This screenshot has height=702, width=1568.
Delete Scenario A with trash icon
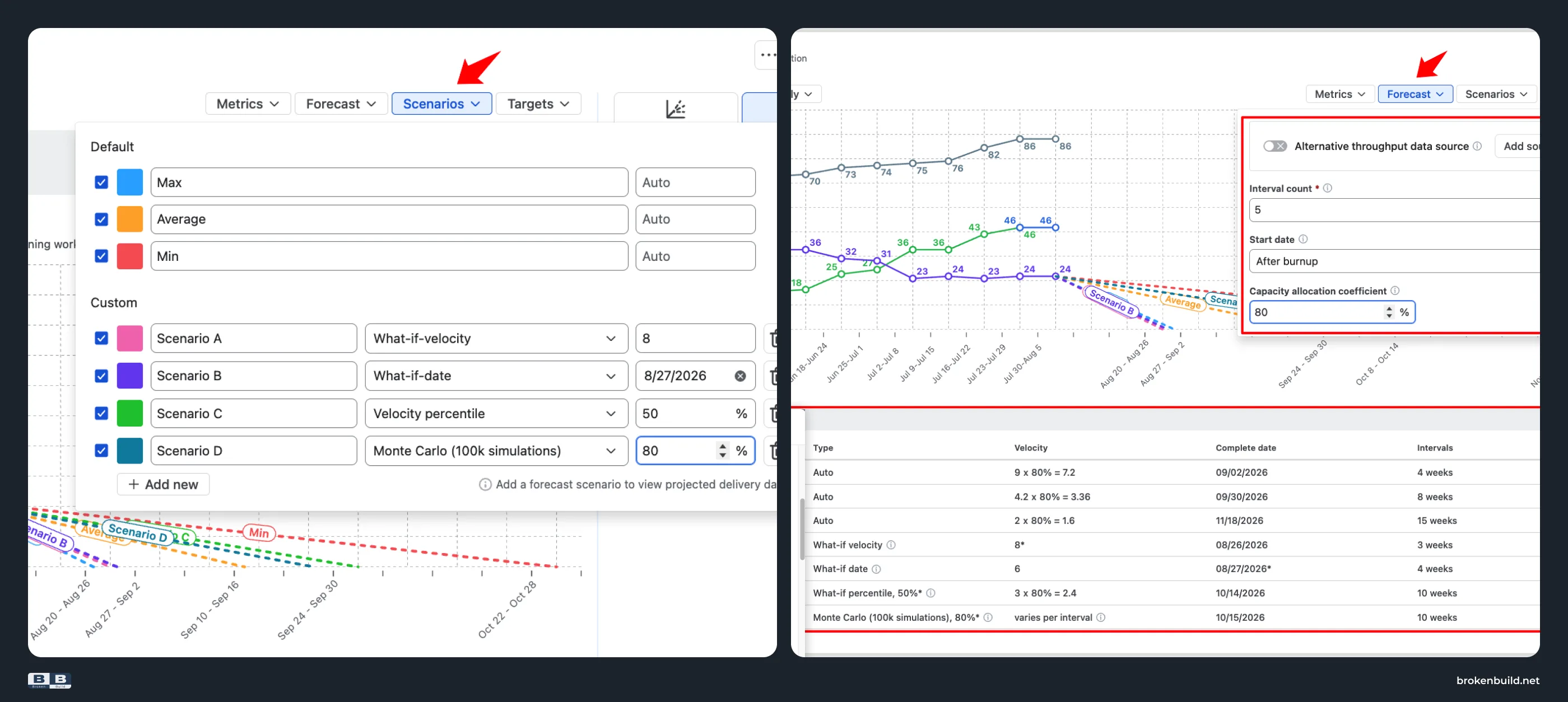pyautogui.click(x=773, y=338)
